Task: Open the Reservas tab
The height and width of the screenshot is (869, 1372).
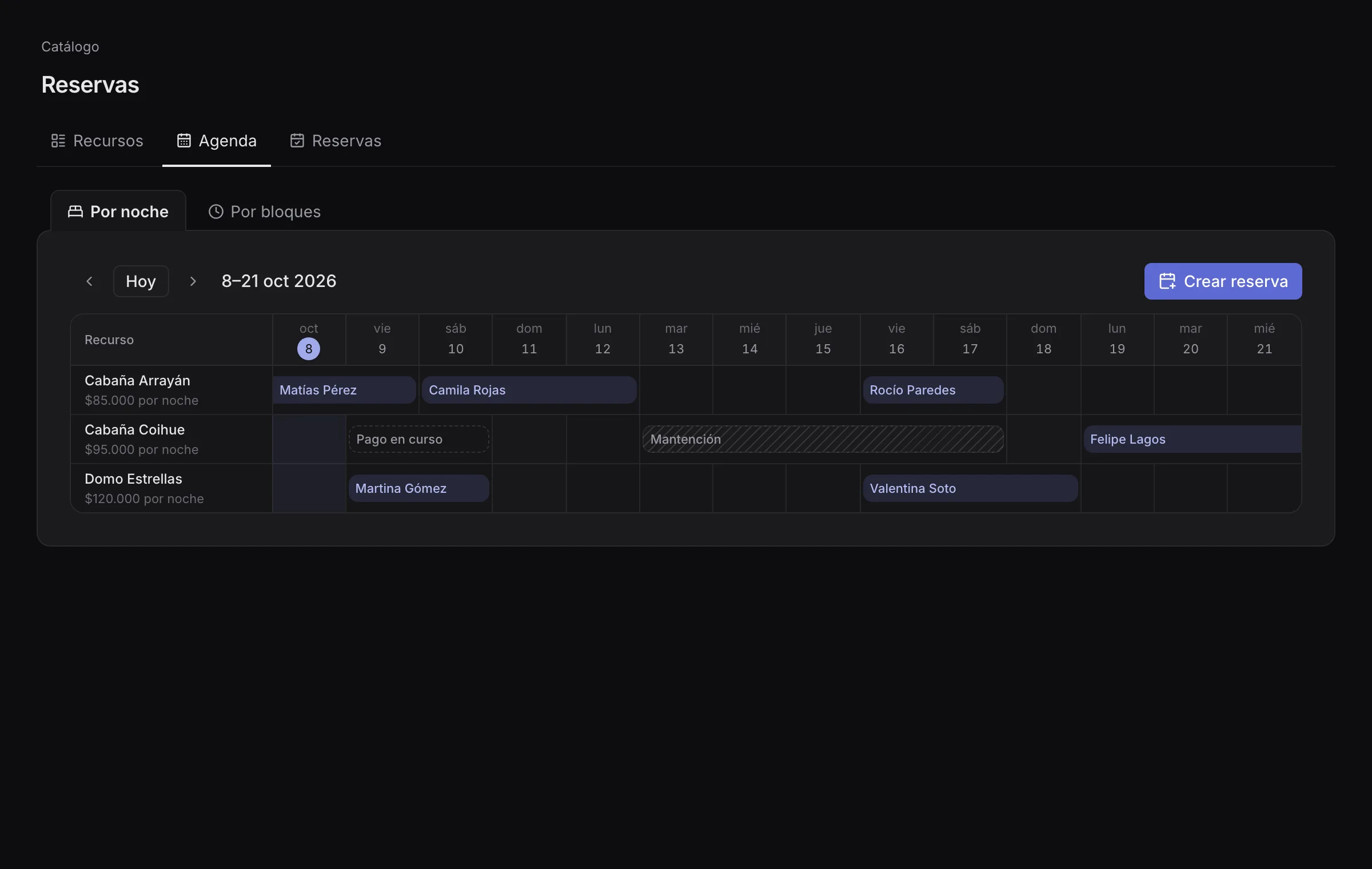Action: tap(335, 141)
